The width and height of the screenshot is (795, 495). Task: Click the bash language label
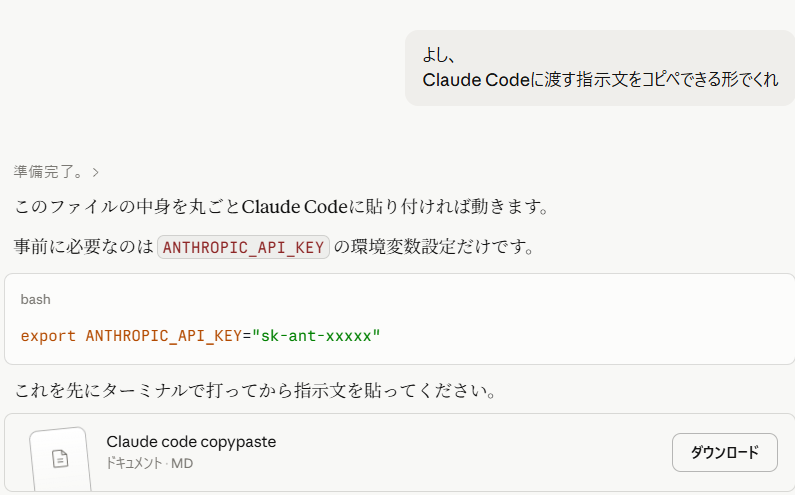coord(35,299)
